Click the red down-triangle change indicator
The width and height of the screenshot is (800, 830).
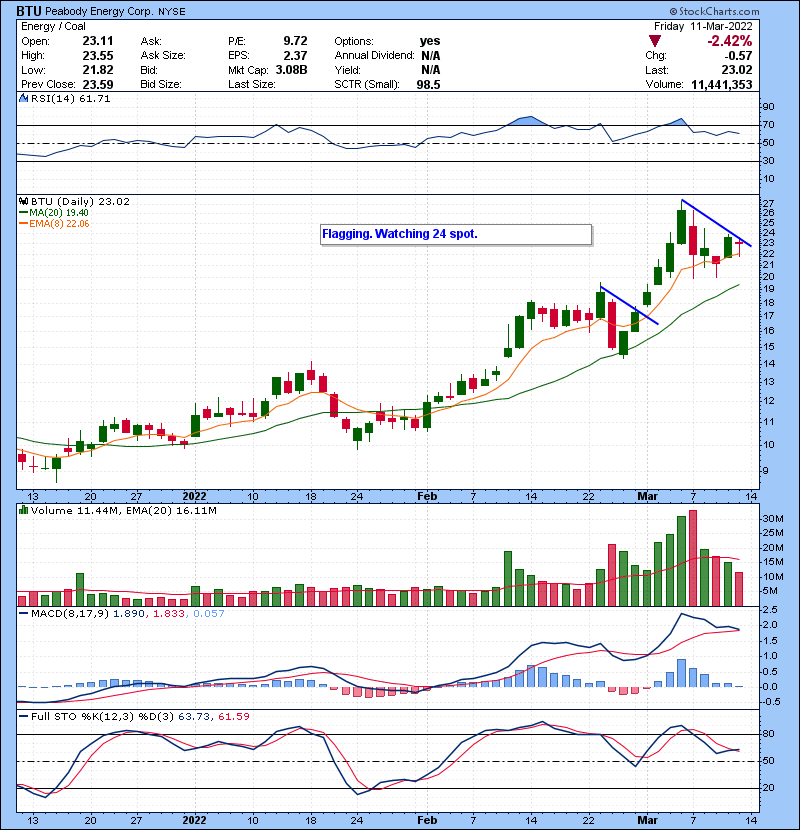(654, 41)
